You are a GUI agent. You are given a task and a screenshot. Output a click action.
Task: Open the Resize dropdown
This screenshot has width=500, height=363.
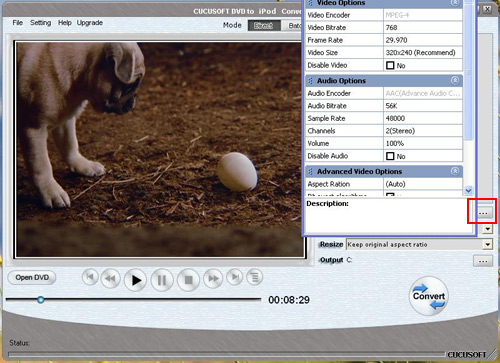pyautogui.click(x=488, y=245)
